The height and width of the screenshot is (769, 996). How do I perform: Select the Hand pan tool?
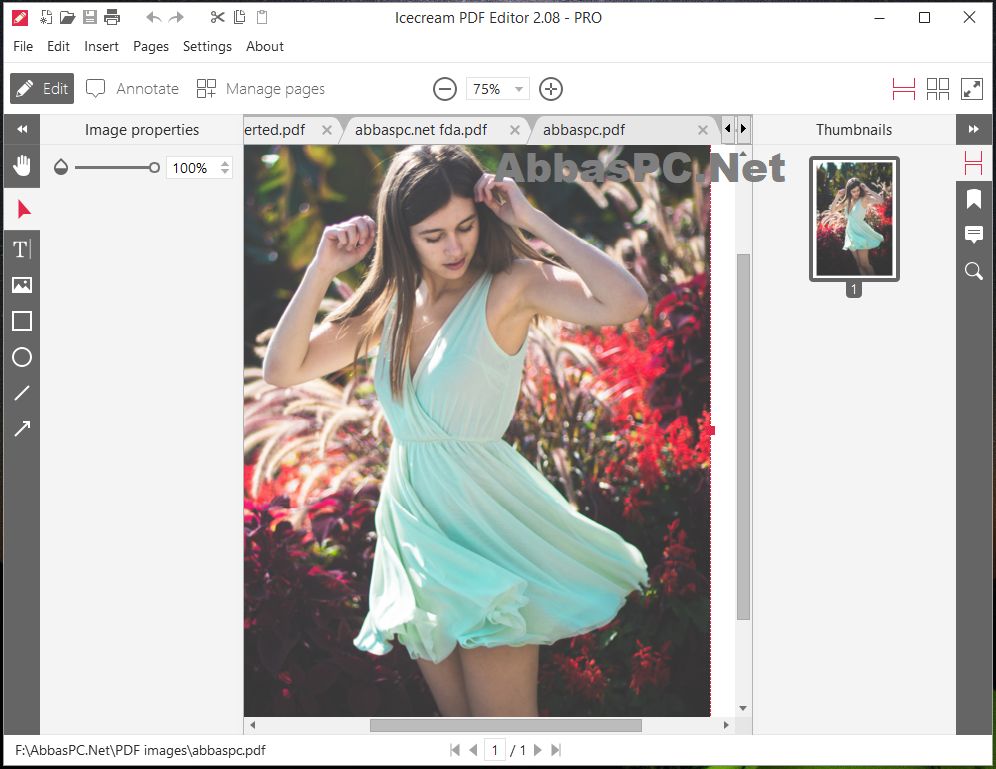tap(22, 166)
